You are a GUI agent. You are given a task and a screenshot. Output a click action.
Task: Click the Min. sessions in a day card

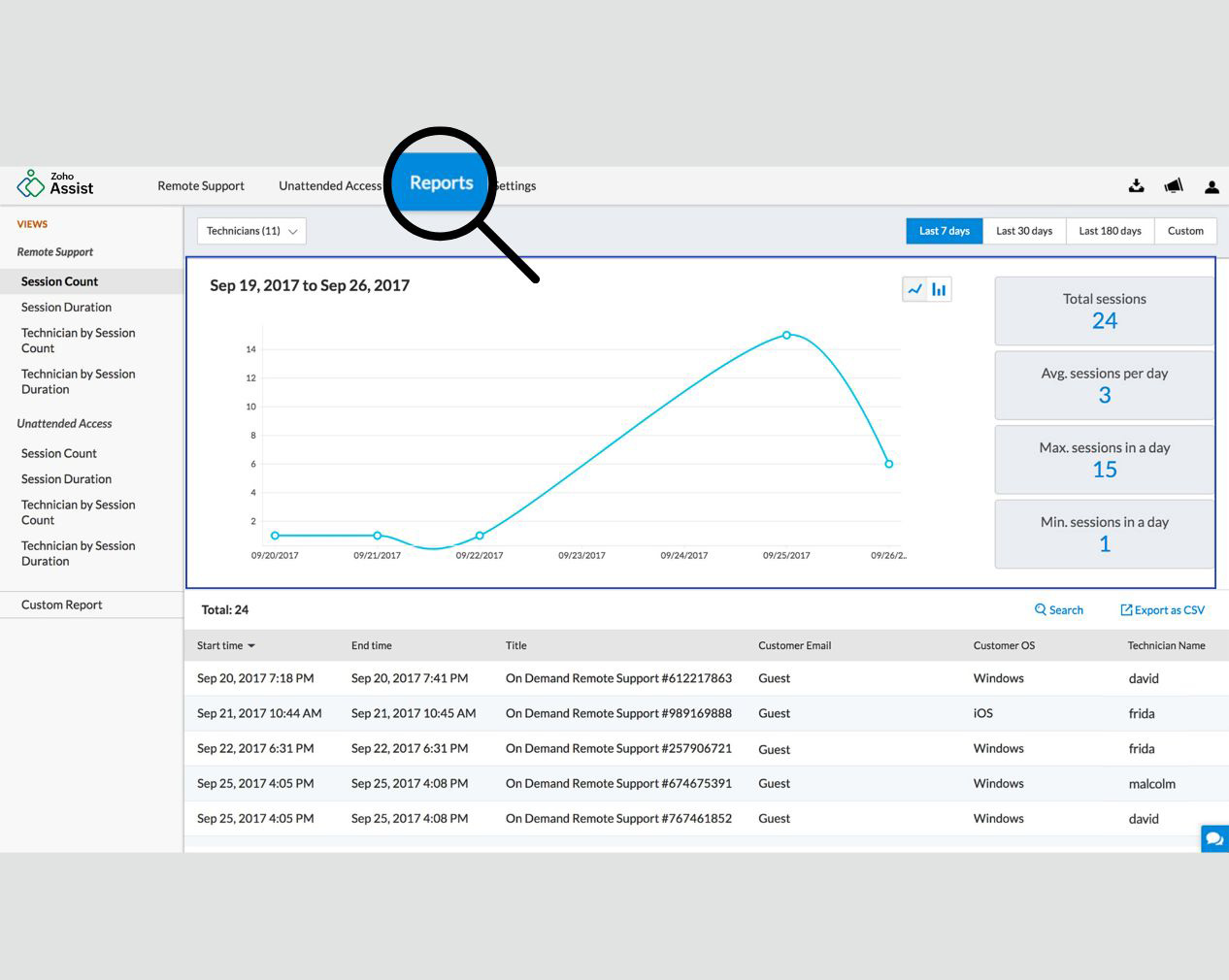1105,535
